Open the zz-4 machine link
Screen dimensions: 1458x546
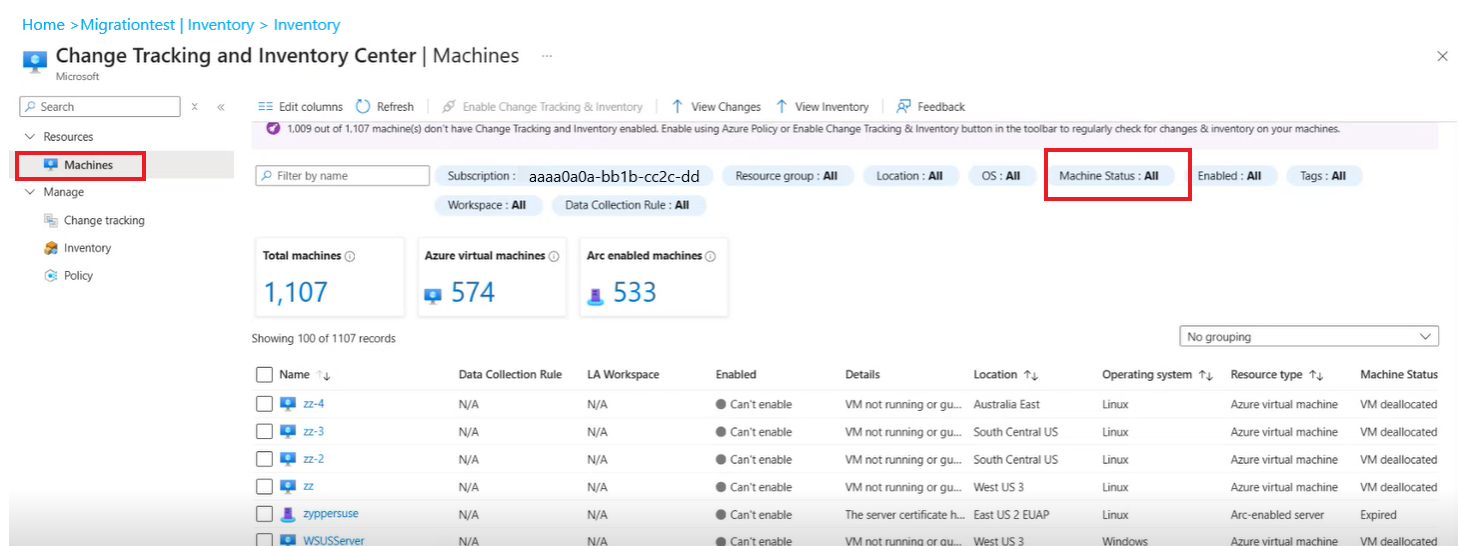(313, 404)
